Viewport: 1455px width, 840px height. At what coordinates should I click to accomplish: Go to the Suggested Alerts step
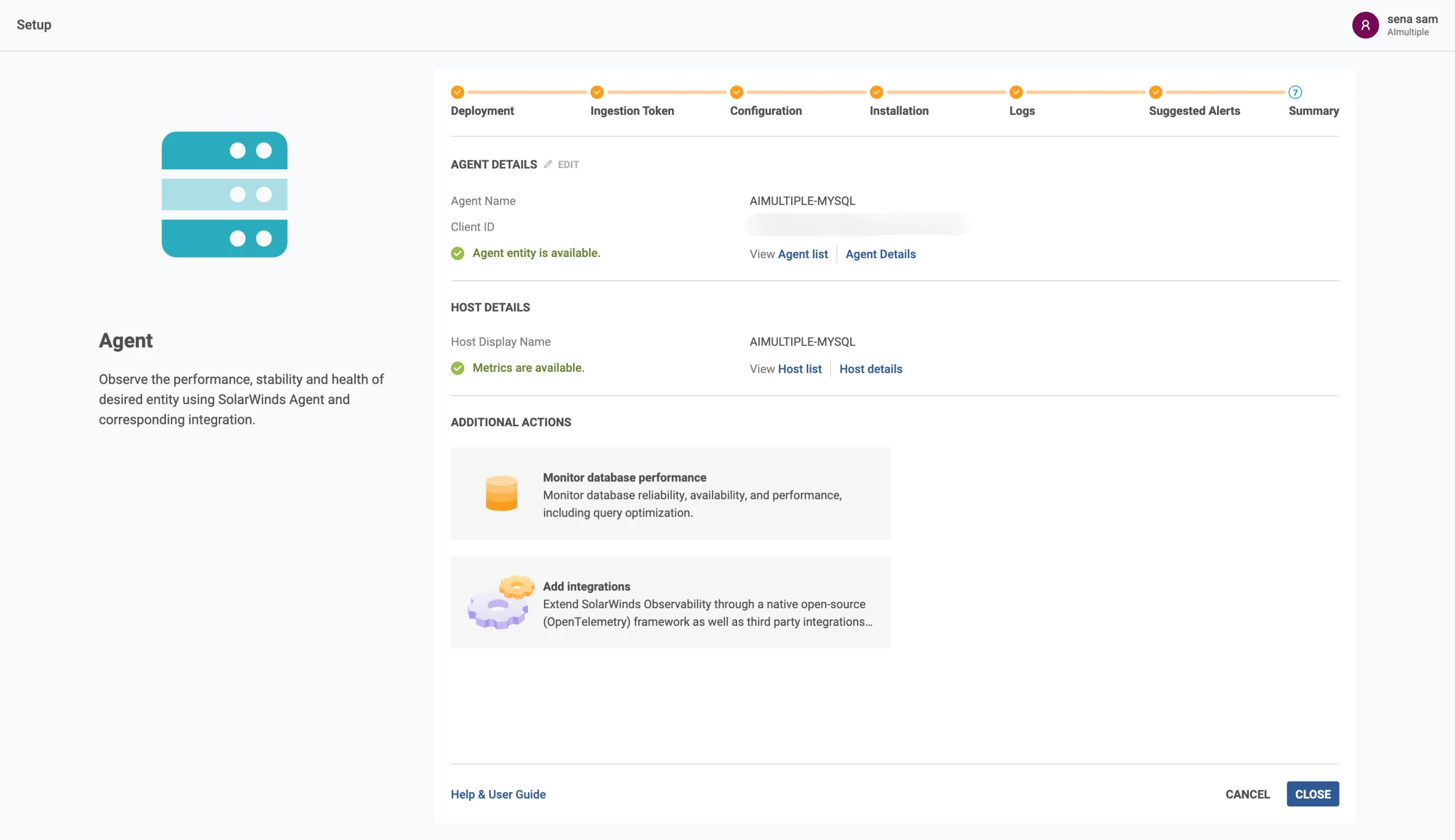click(1194, 111)
